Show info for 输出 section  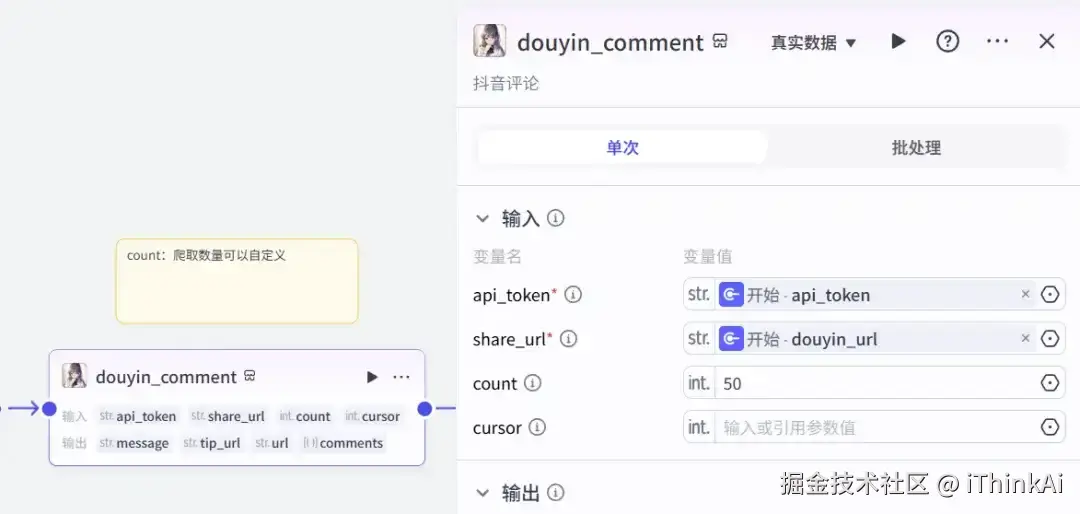555,493
